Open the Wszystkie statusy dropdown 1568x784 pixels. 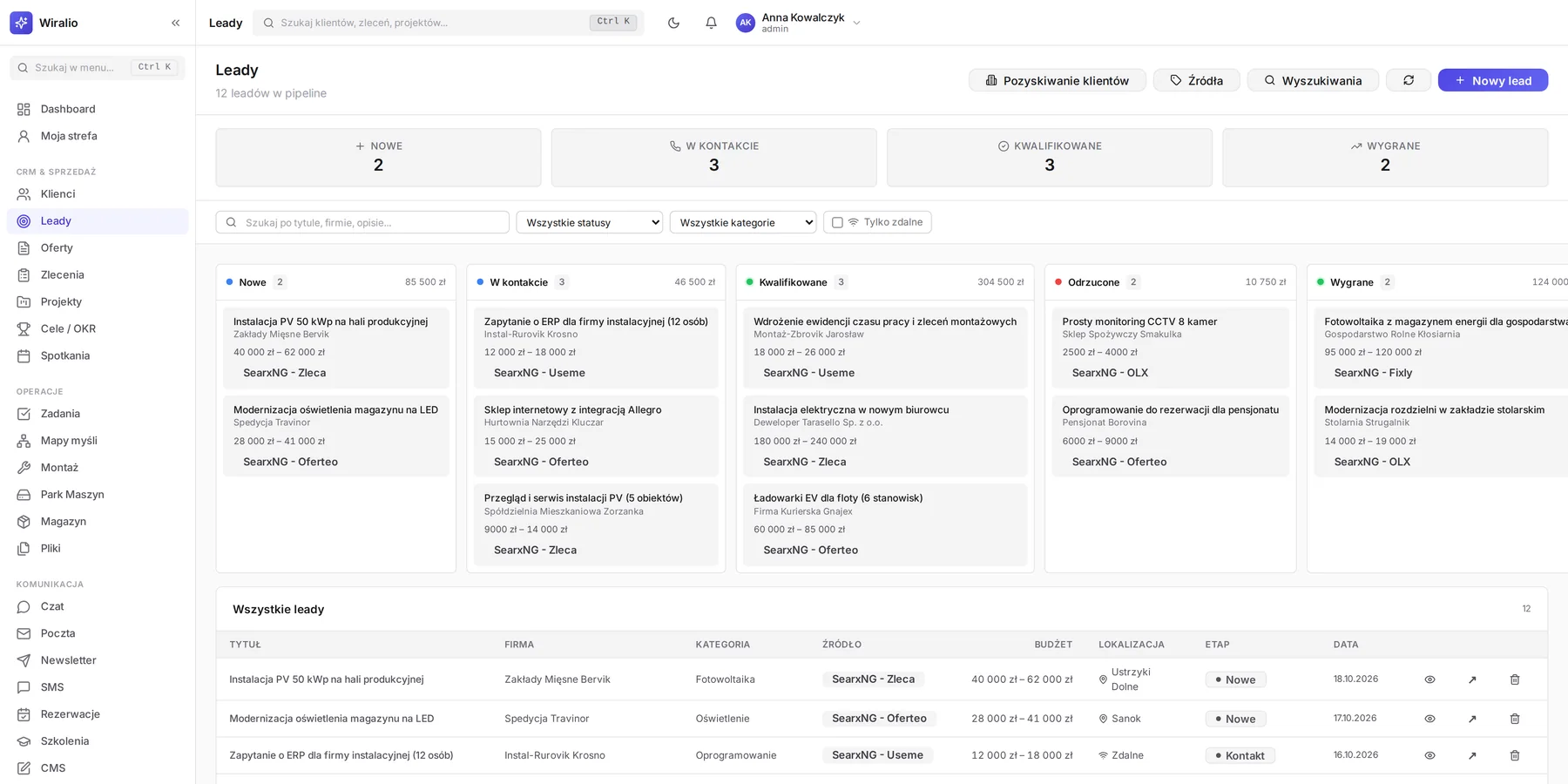pos(590,222)
